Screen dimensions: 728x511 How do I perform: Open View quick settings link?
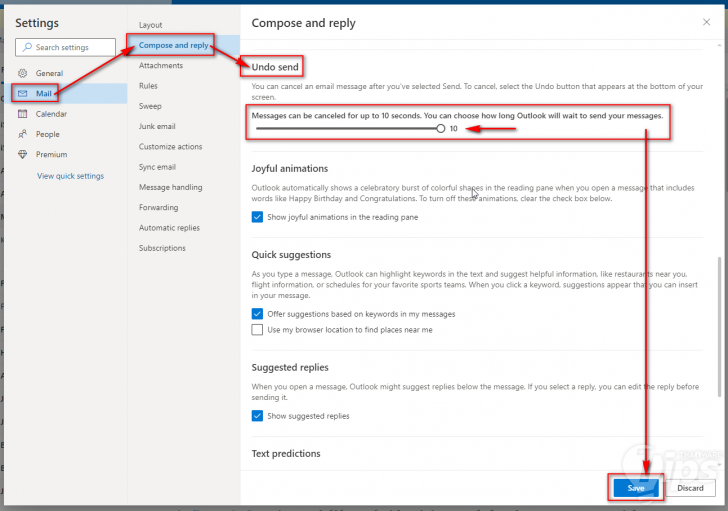click(x=71, y=176)
